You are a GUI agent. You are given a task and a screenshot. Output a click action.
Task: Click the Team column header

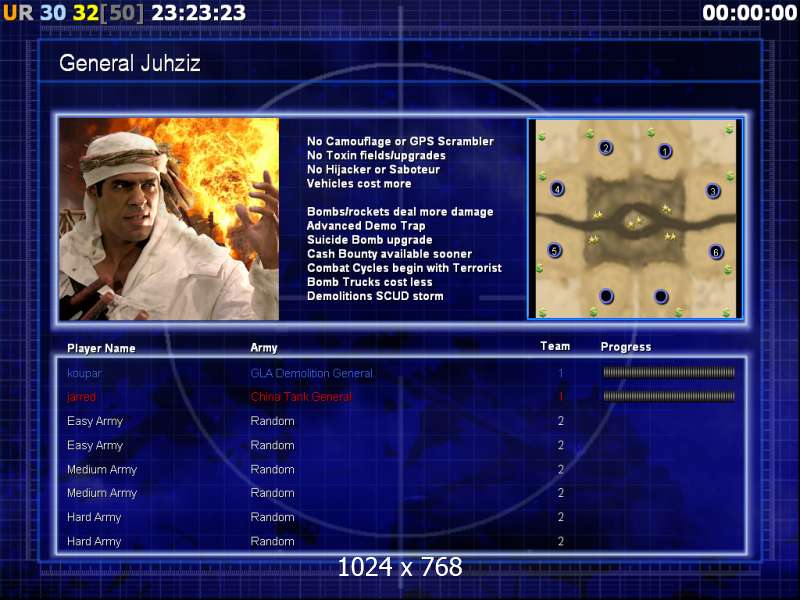(x=555, y=346)
